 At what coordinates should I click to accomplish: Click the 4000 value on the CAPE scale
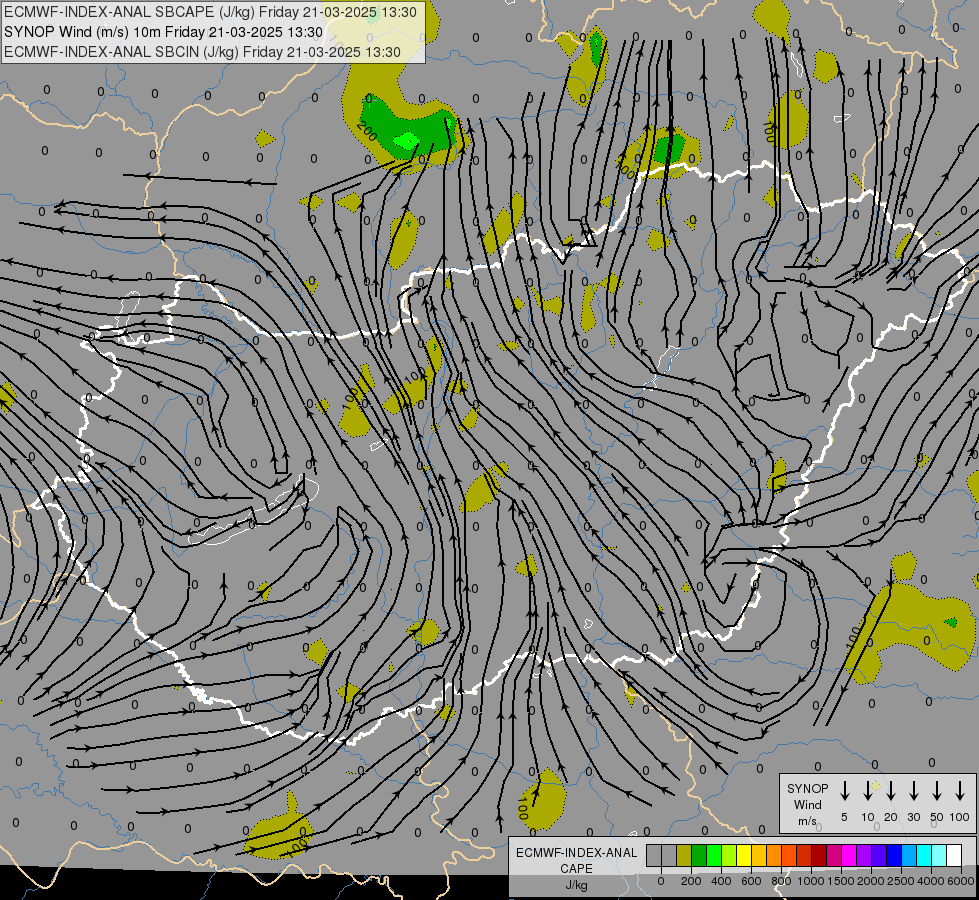click(x=931, y=881)
